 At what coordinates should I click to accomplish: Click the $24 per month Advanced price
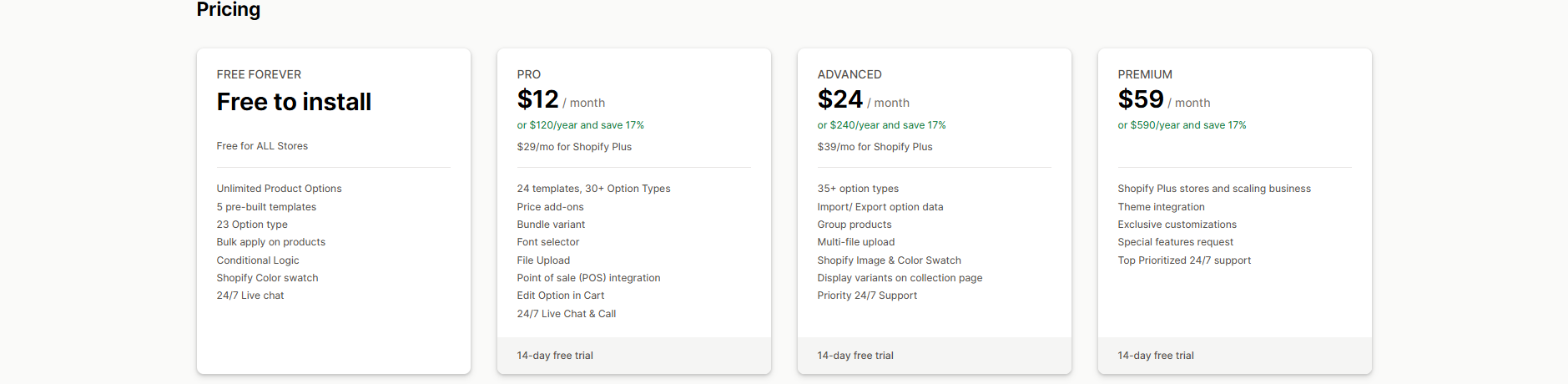tap(863, 100)
